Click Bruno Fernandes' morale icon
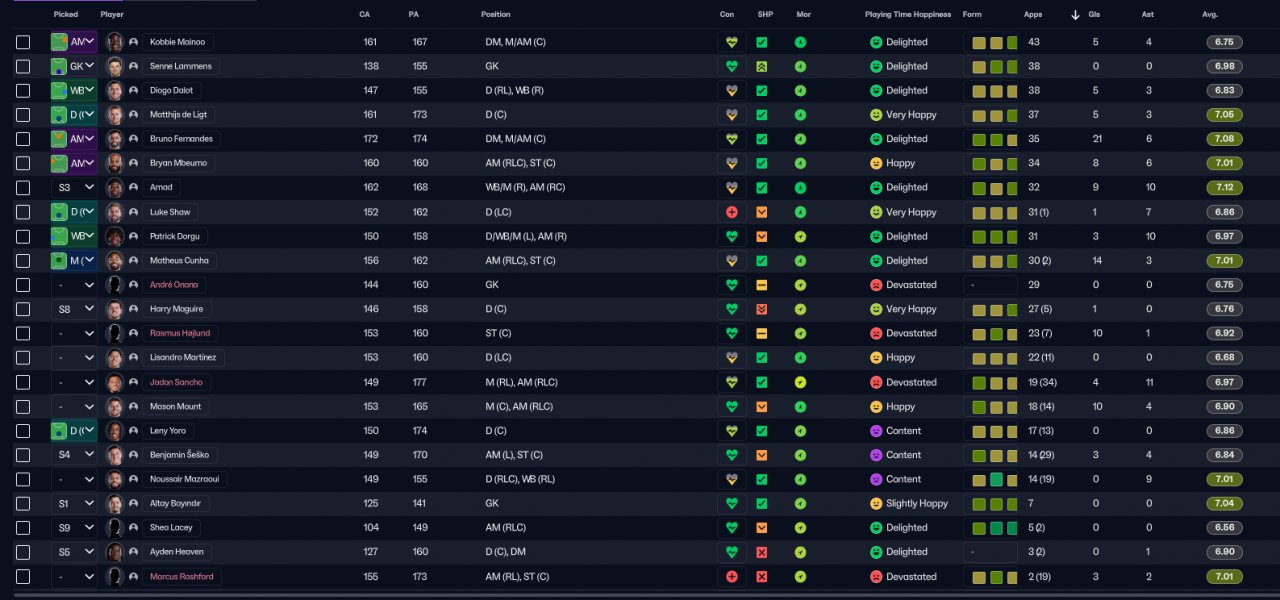 (x=800, y=139)
